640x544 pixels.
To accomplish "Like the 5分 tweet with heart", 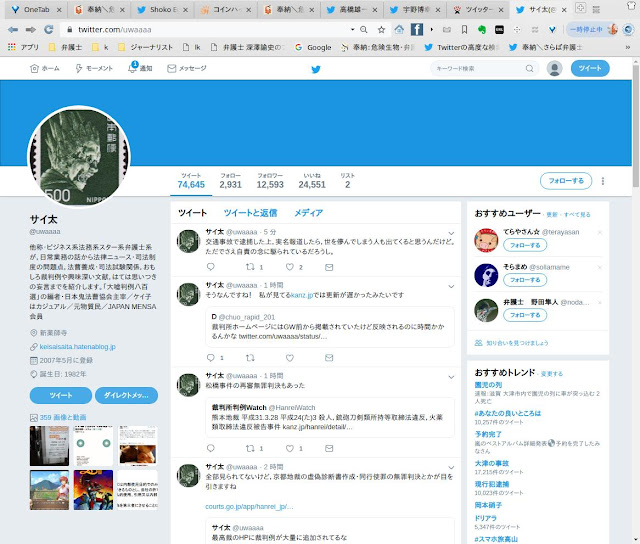I will [290, 267].
